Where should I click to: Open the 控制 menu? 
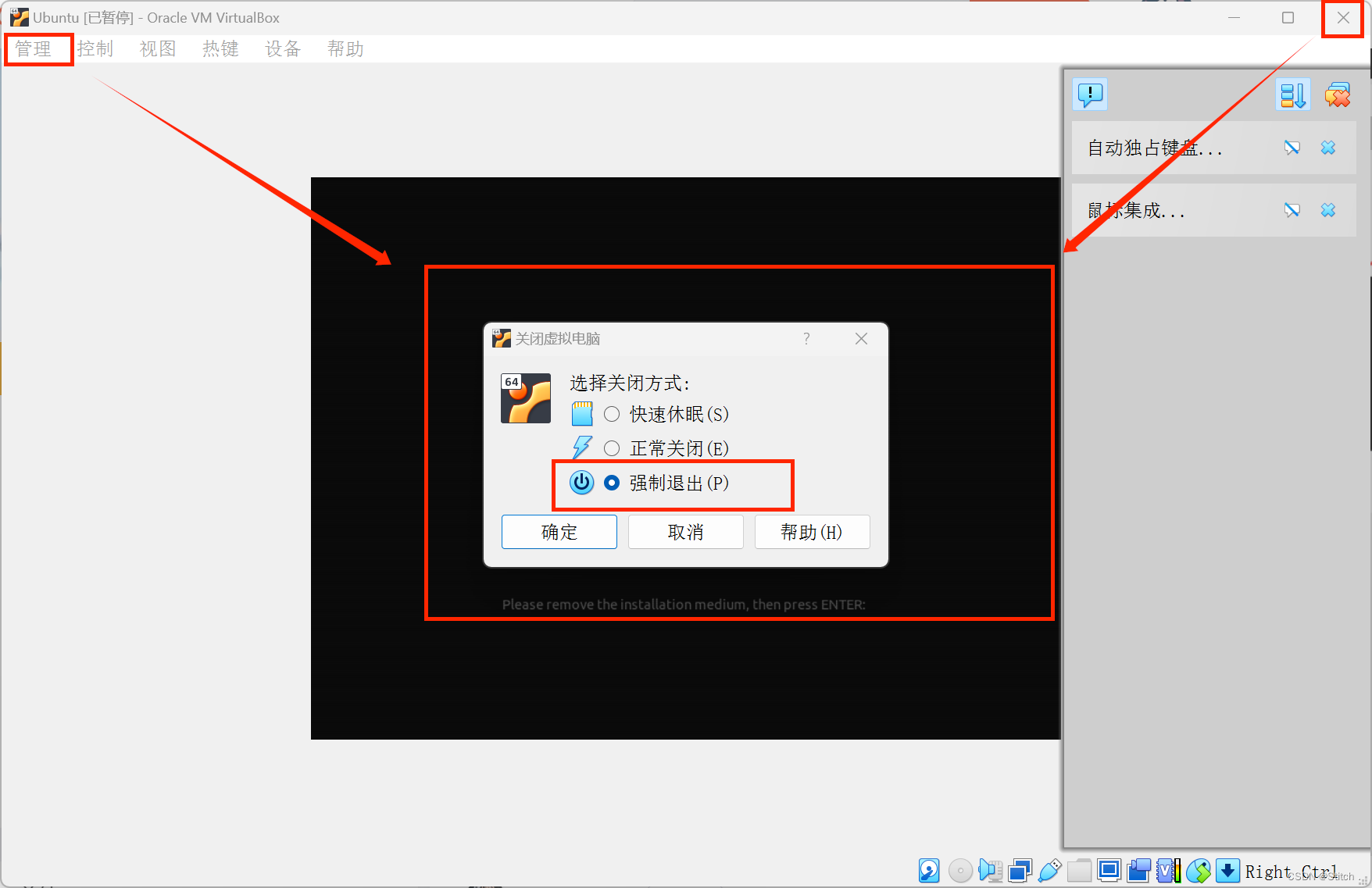pyautogui.click(x=95, y=49)
